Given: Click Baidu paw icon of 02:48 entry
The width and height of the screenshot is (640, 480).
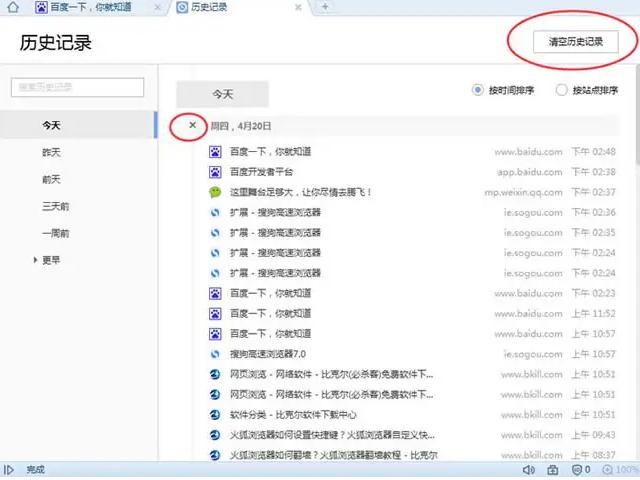Looking at the screenshot, I should 215,152.
